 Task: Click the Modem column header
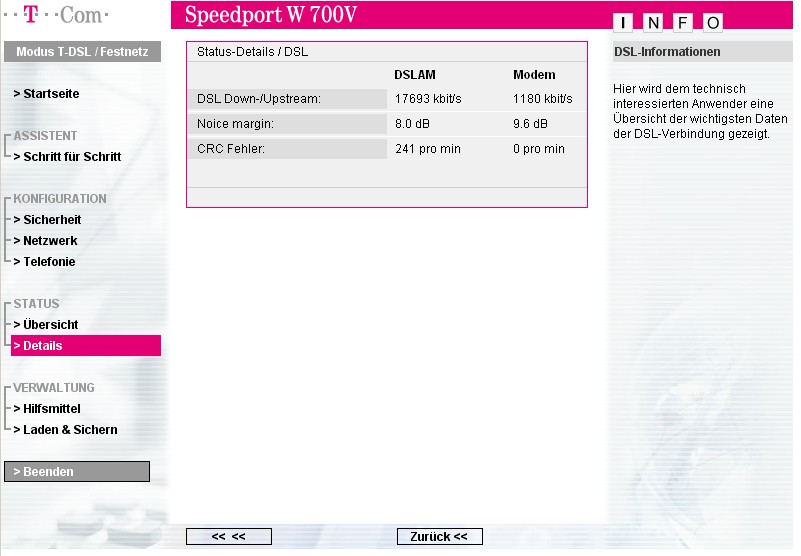(x=534, y=75)
